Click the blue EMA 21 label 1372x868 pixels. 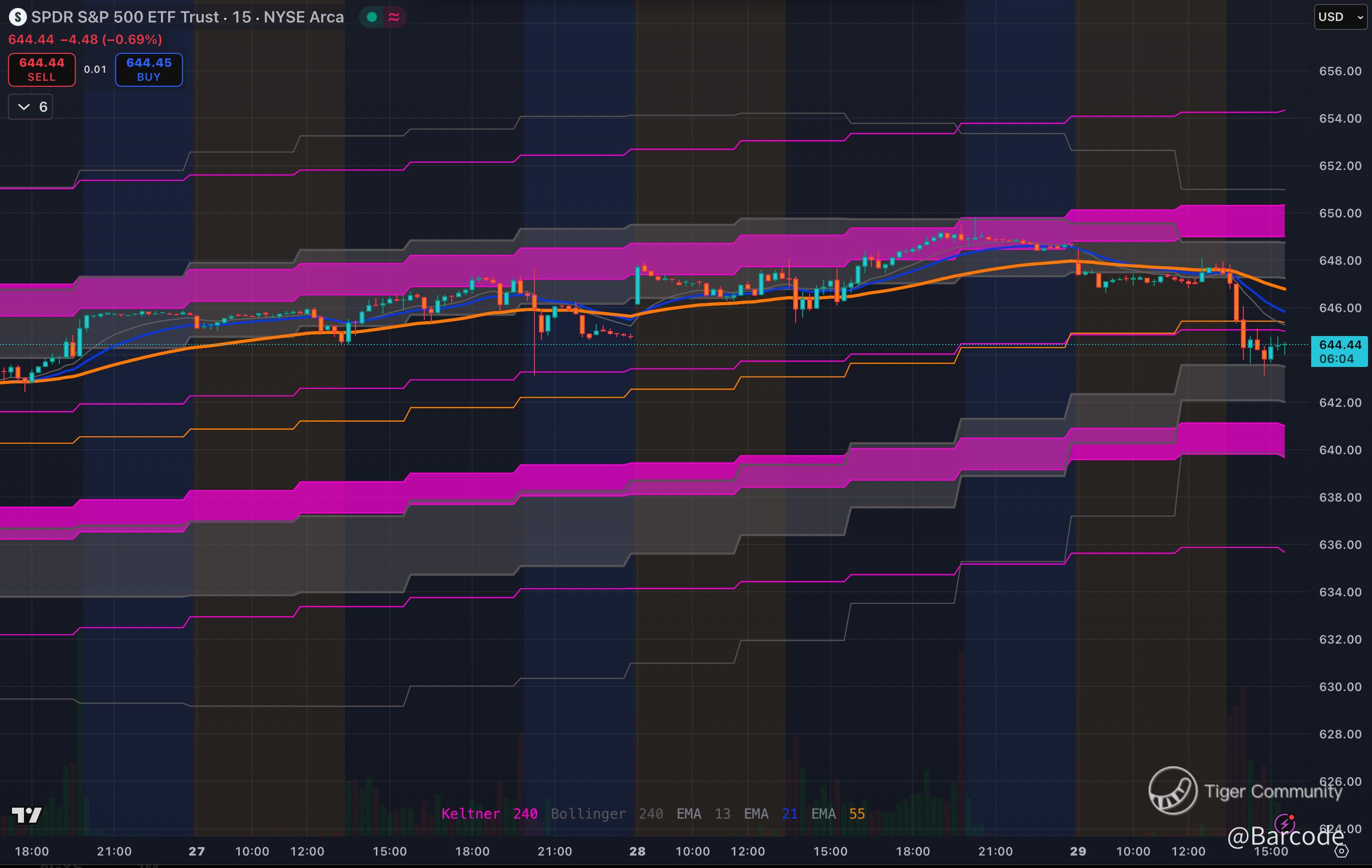coord(770,813)
